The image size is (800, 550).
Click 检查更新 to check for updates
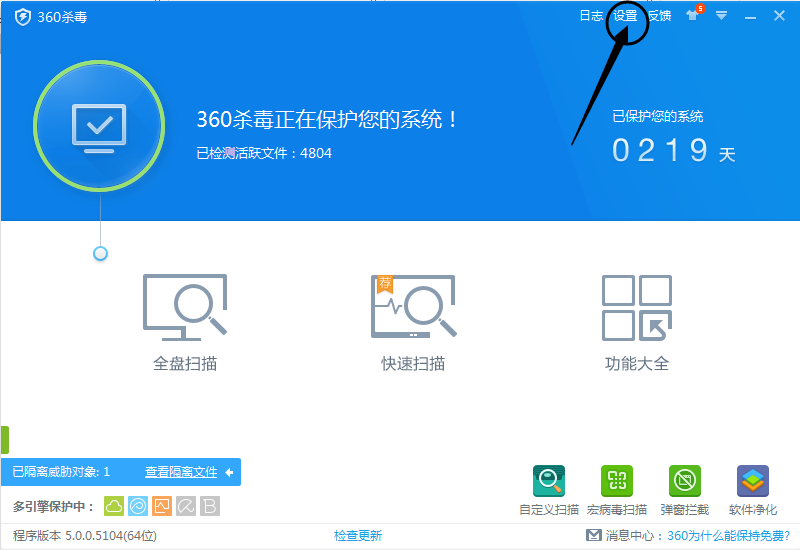click(x=358, y=536)
